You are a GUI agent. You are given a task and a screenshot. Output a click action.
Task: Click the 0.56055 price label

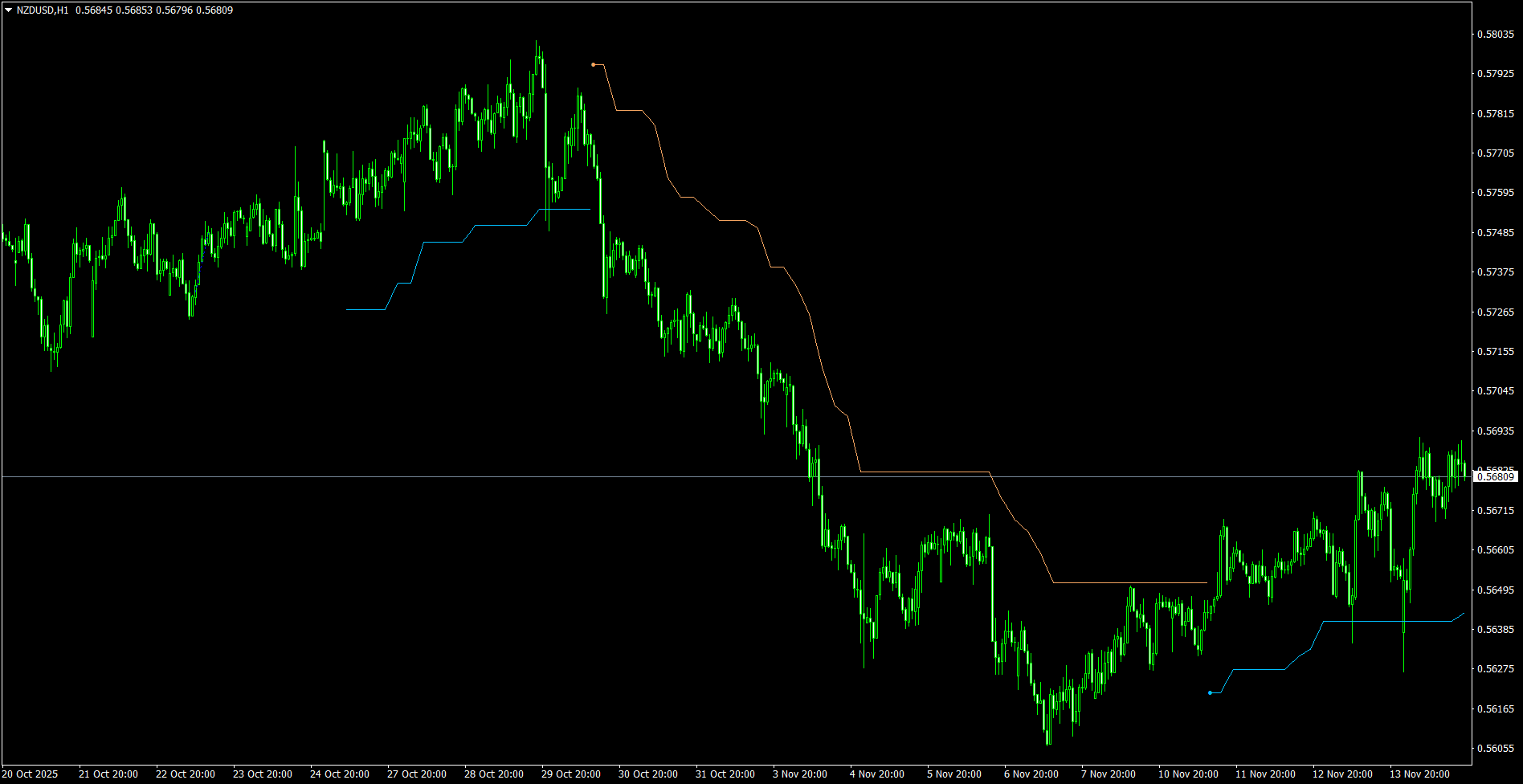1496,749
